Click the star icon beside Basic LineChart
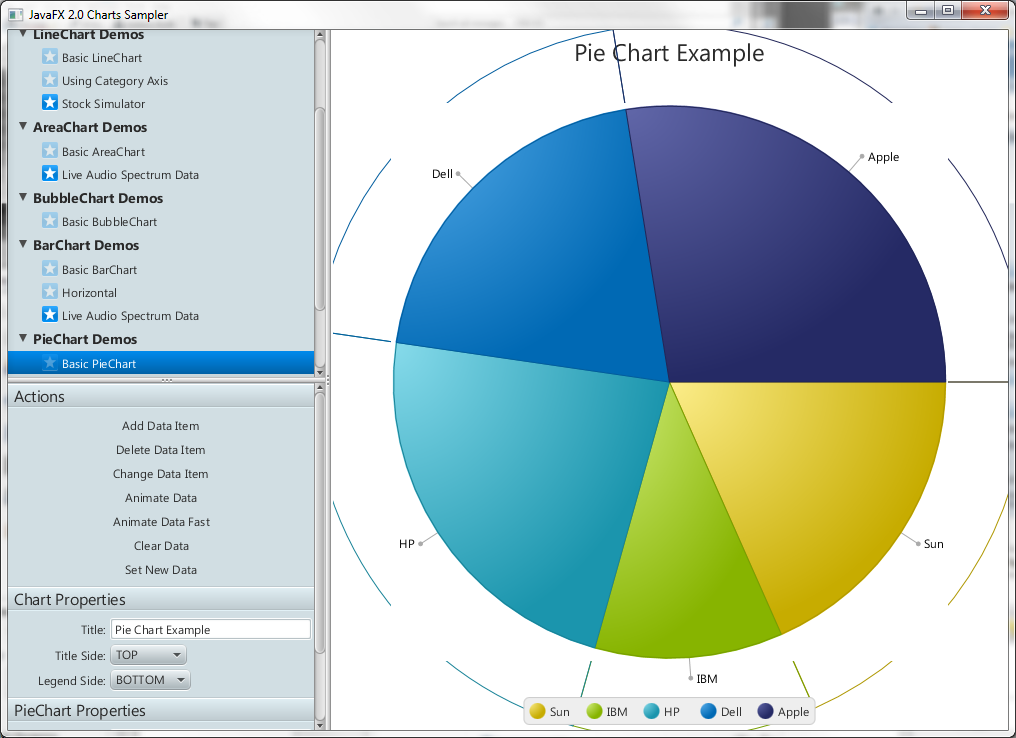 point(50,57)
